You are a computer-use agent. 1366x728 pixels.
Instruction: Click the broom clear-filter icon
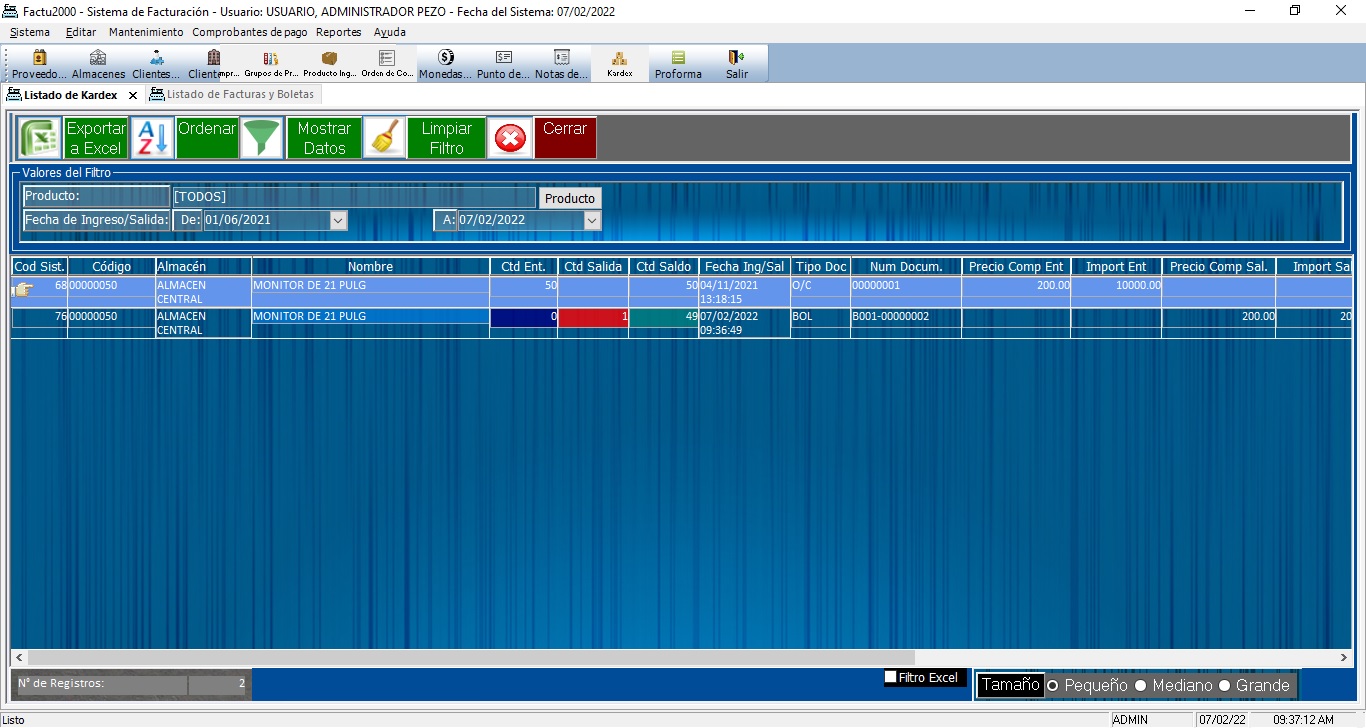pos(384,138)
